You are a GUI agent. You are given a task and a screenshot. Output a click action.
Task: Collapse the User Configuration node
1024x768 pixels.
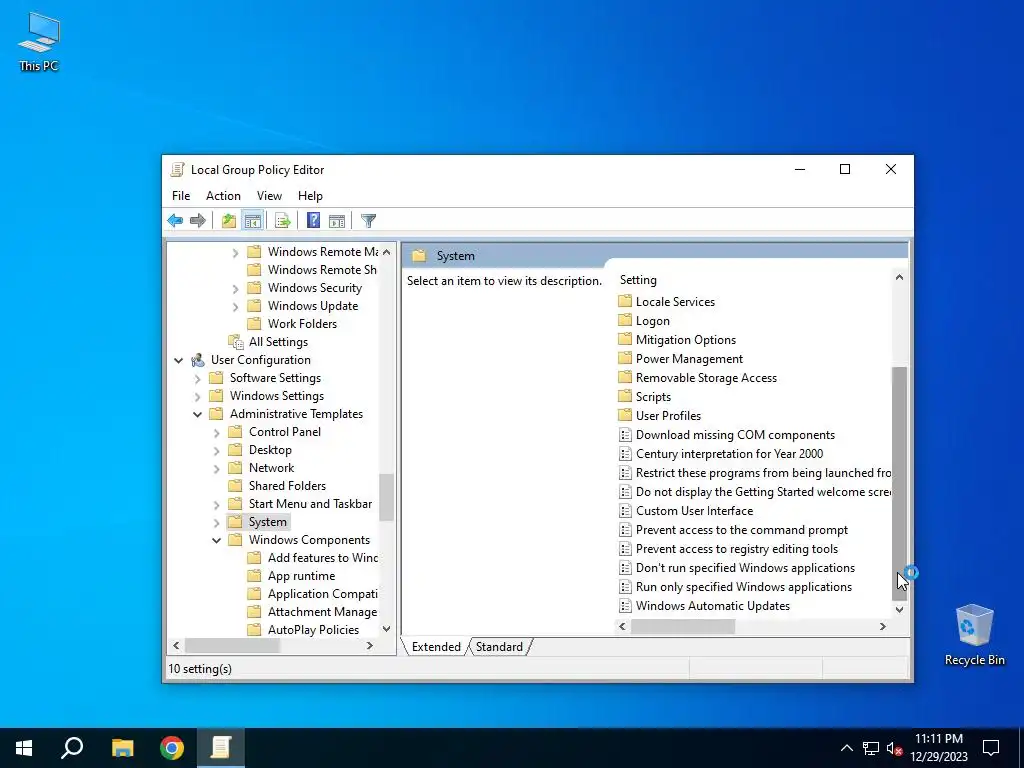[178, 360]
